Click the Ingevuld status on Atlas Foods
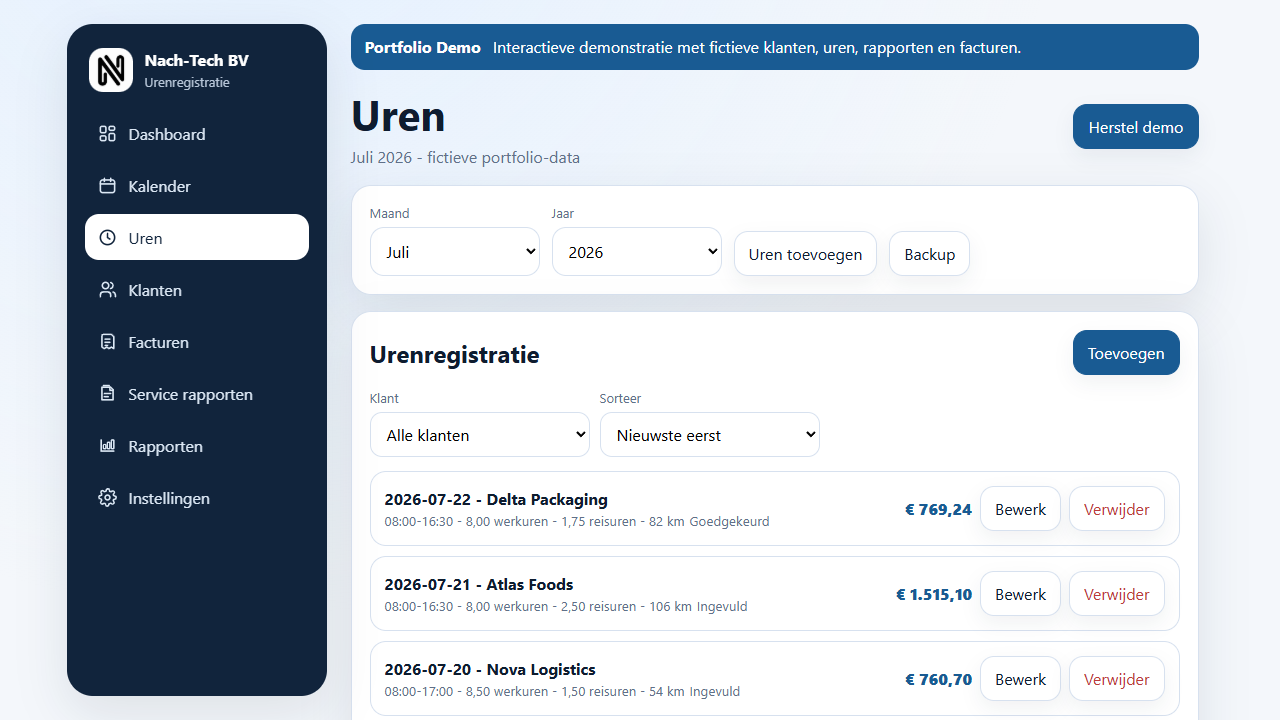This screenshot has width=1280, height=720. [722, 607]
